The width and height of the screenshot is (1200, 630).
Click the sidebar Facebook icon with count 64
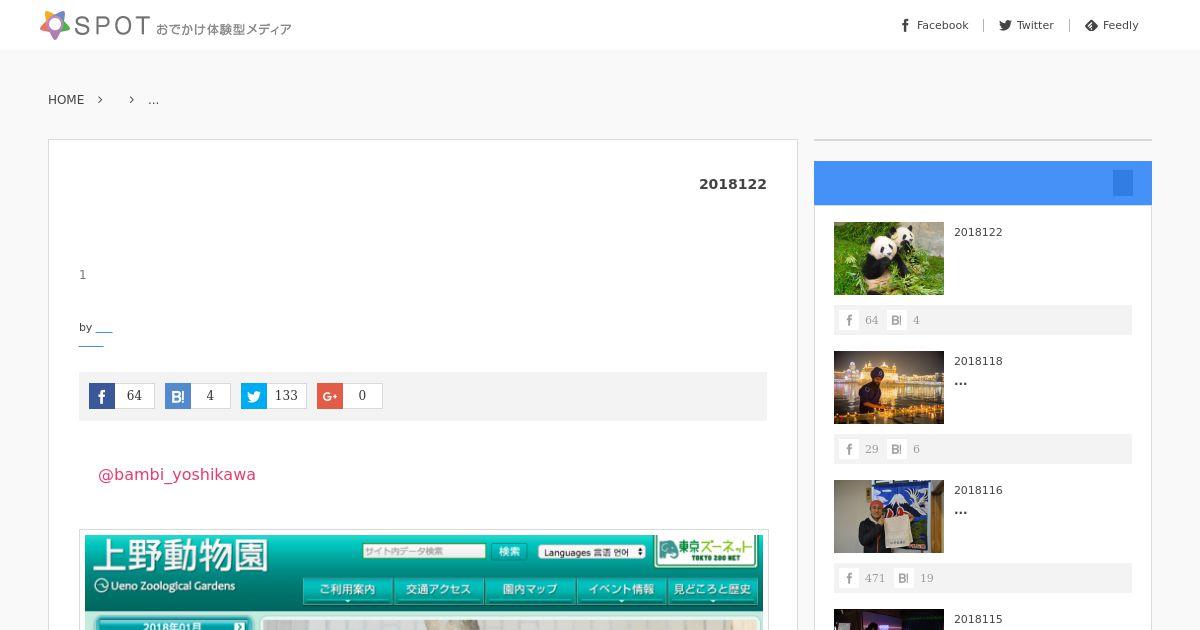[x=849, y=320]
